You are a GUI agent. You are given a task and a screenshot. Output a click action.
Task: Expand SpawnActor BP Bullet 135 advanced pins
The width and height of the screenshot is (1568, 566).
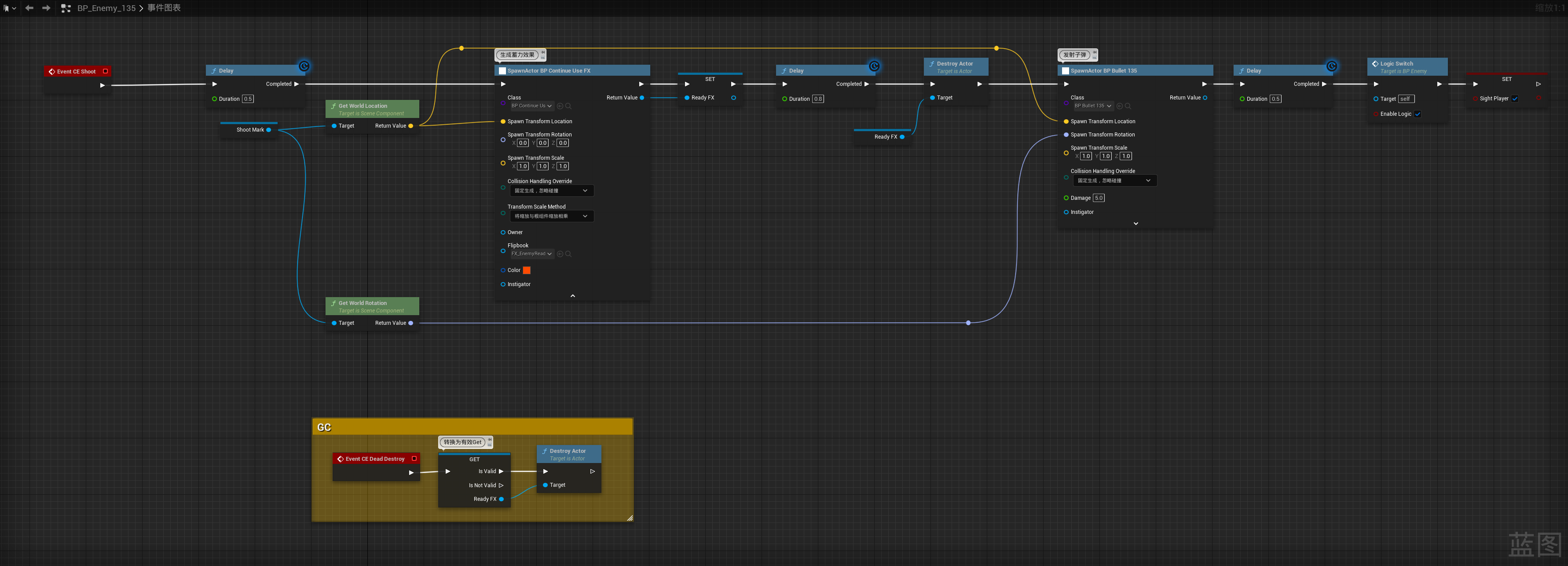(x=1135, y=224)
